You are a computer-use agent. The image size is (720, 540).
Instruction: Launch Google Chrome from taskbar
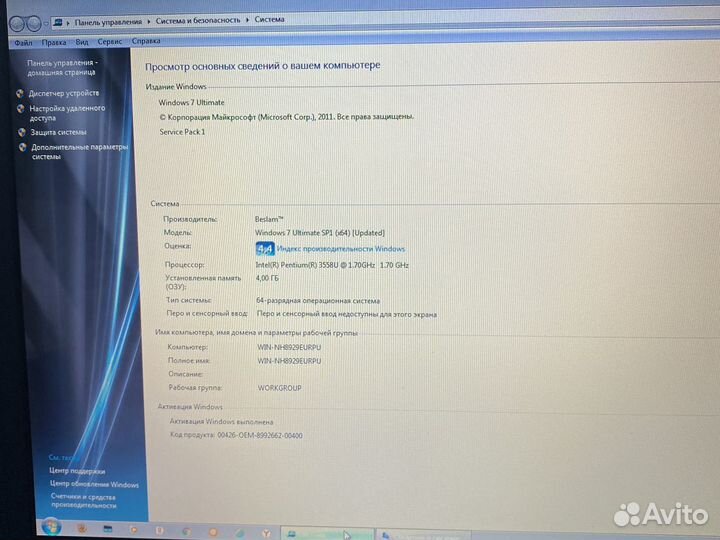186,531
